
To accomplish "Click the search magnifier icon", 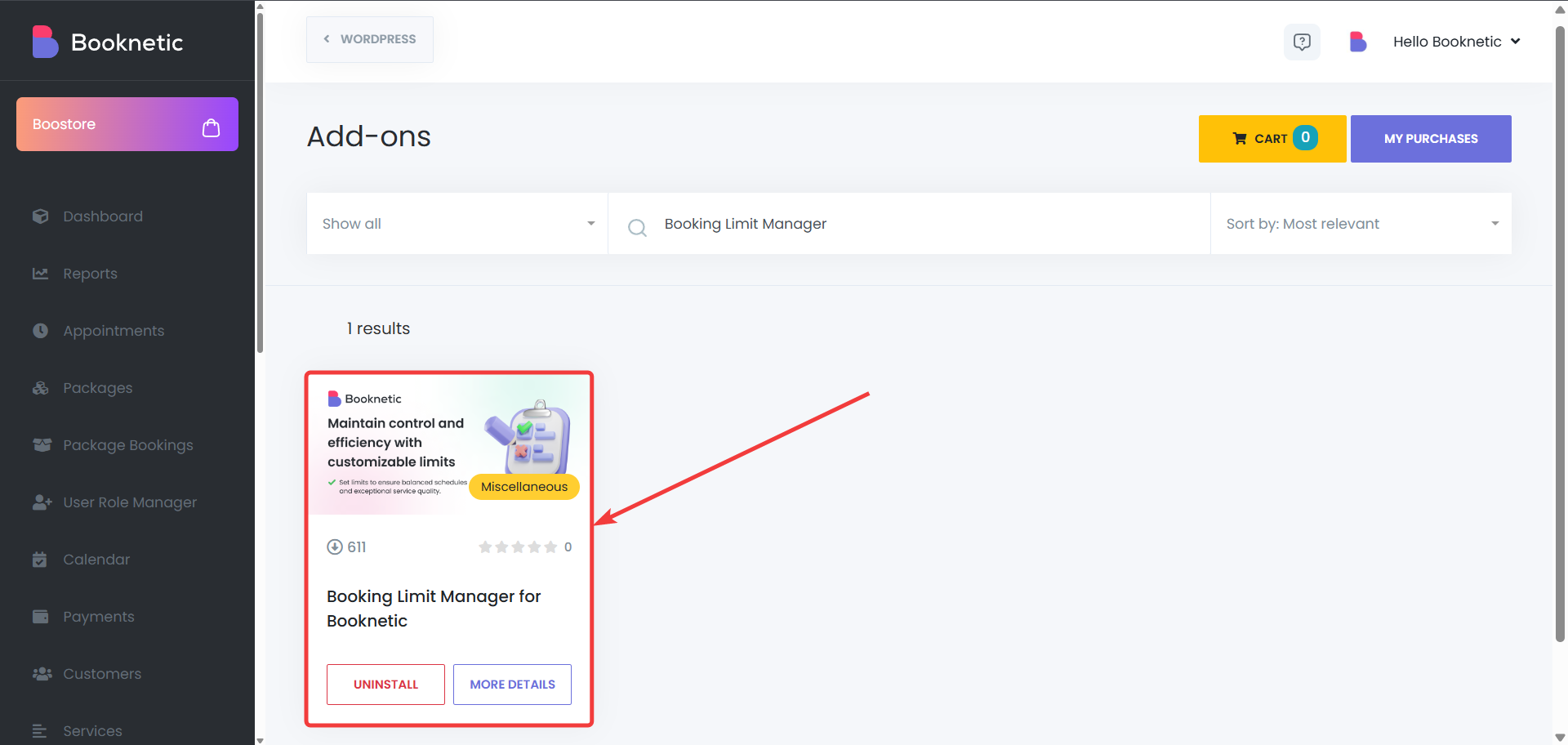I will [637, 227].
